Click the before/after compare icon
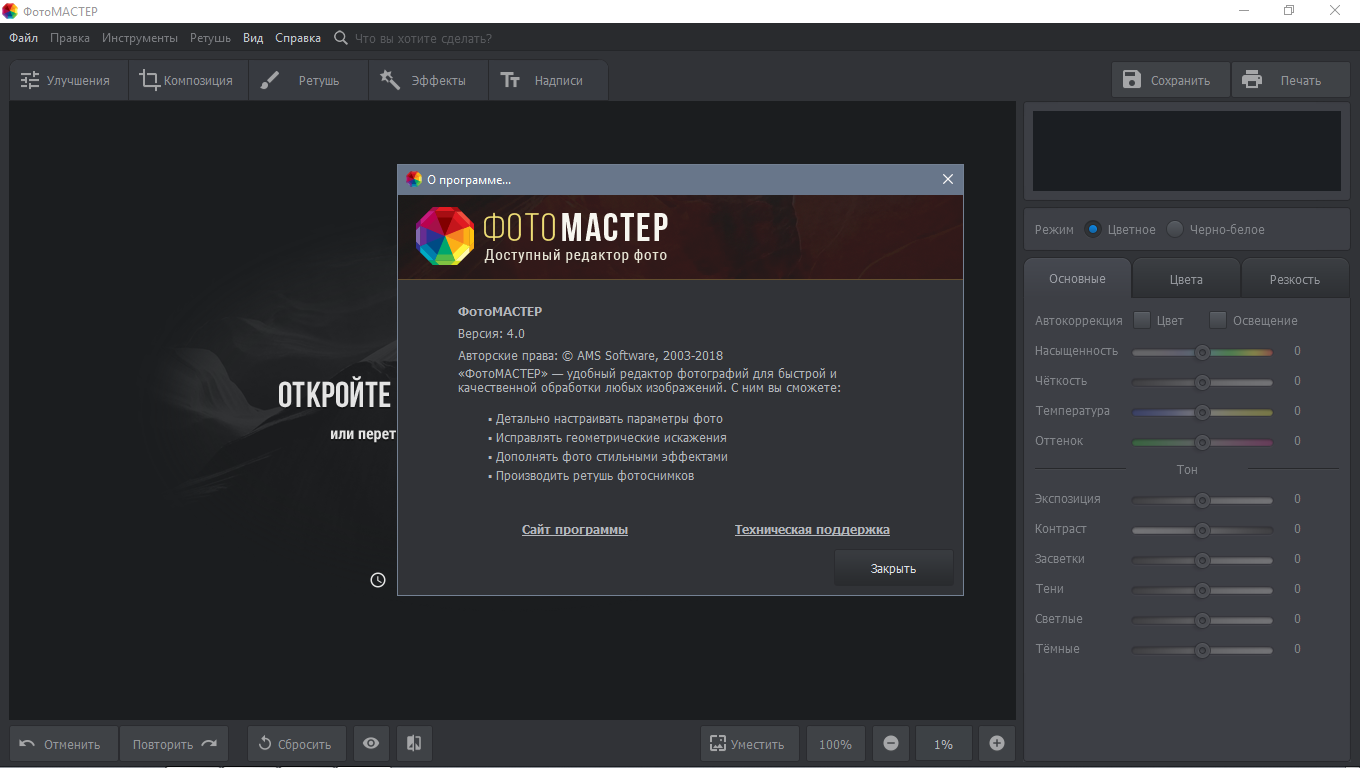1360x768 pixels. [414, 744]
